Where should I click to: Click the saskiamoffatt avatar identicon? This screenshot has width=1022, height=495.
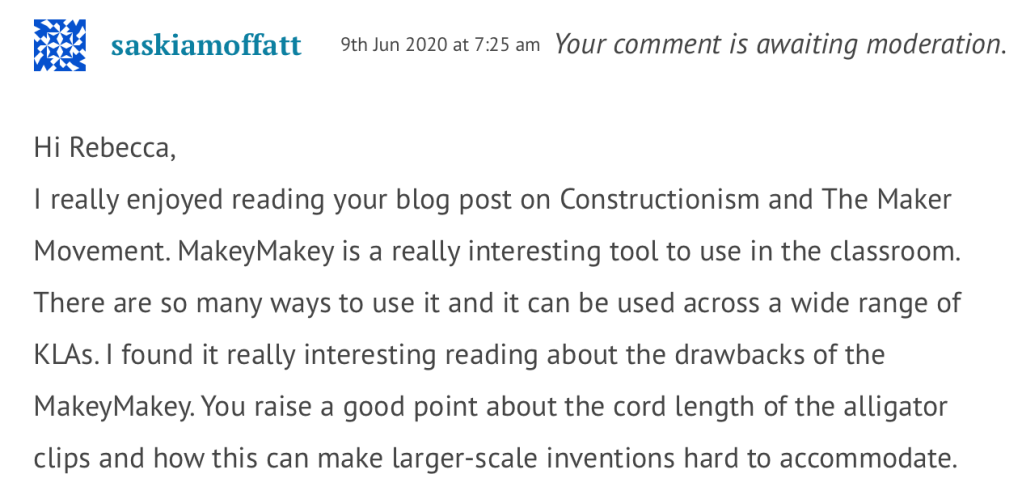pos(60,45)
